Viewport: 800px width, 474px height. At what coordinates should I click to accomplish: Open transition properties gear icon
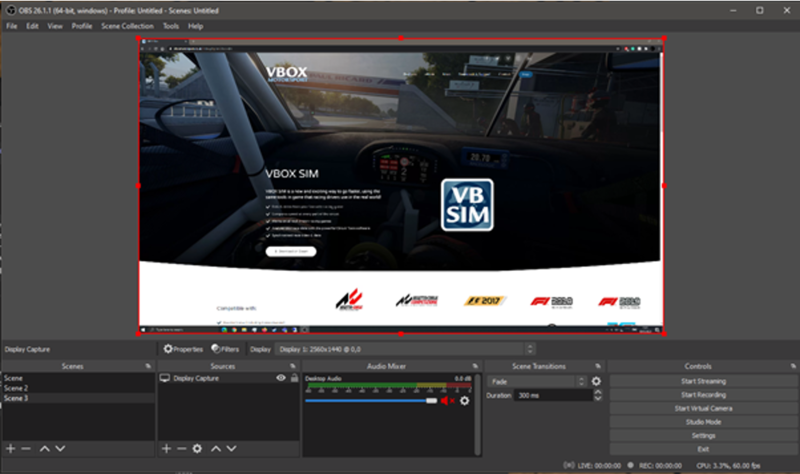596,381
